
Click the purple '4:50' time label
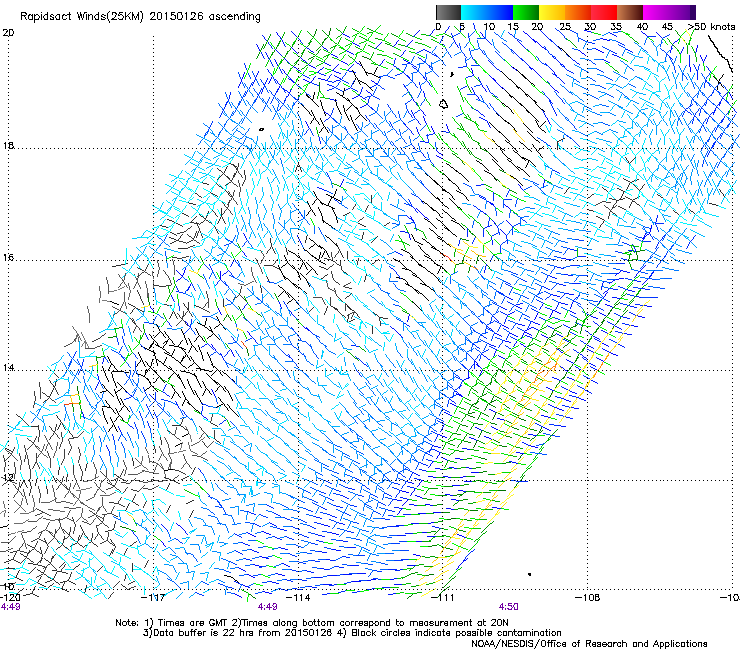(508, 607)
